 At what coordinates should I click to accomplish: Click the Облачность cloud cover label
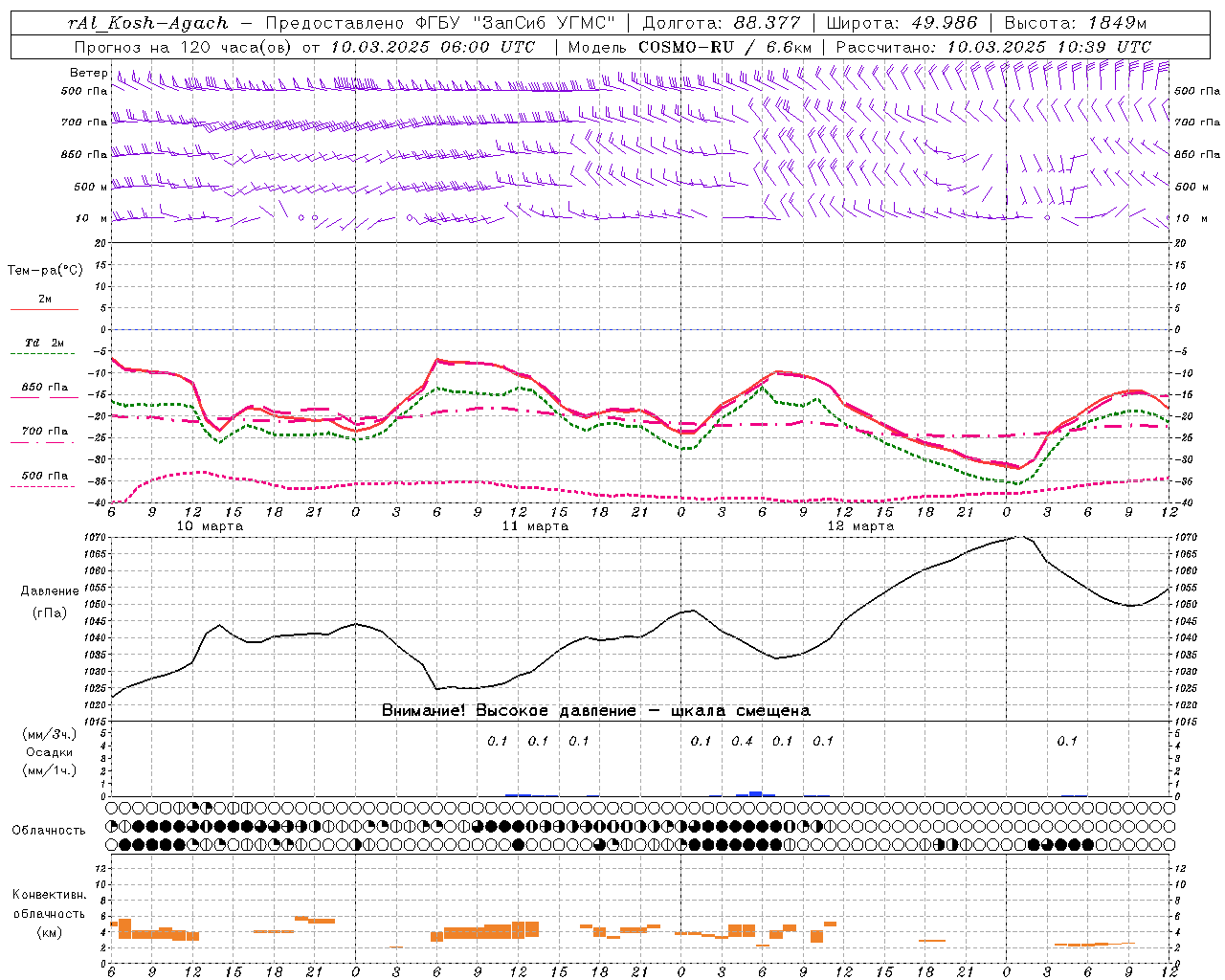pos(49,831)
